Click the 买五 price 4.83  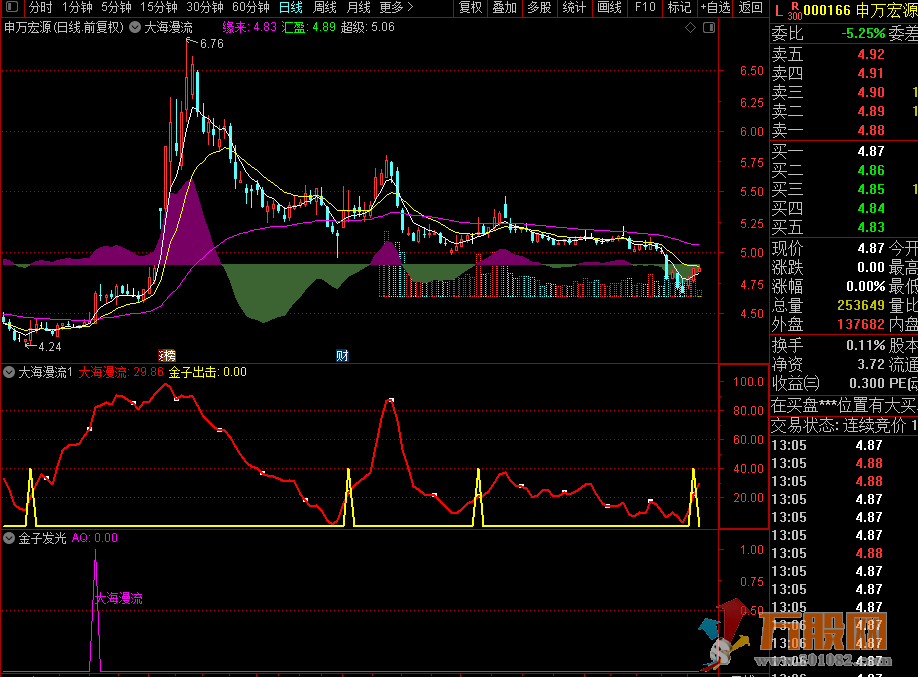tap(871, 227)
